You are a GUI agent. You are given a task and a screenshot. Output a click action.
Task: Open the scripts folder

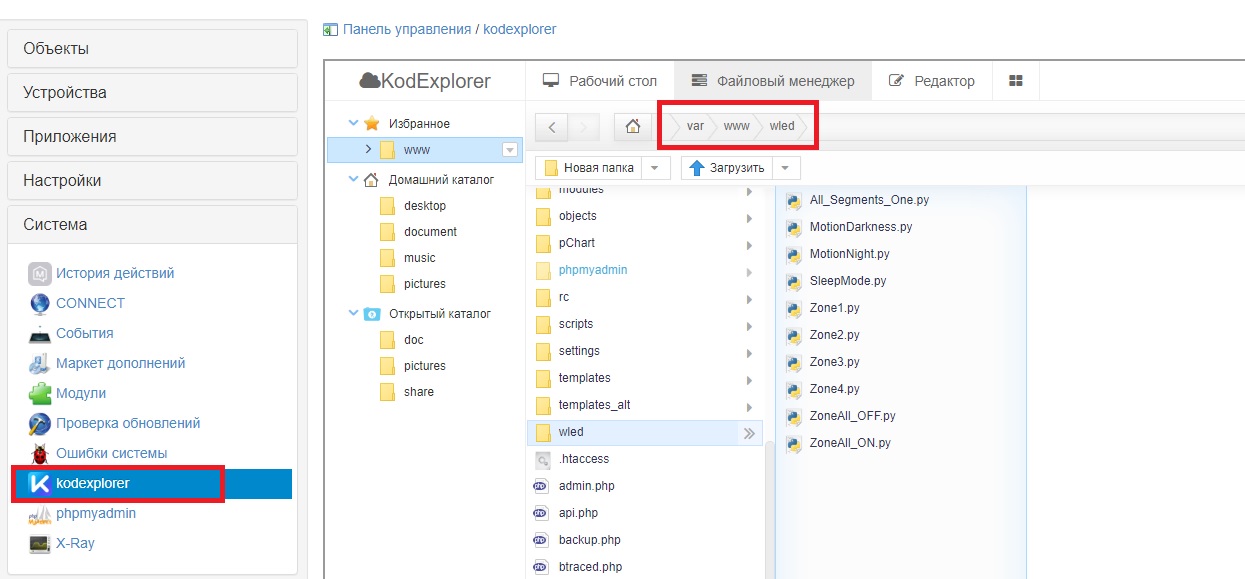tap(645, 324)
